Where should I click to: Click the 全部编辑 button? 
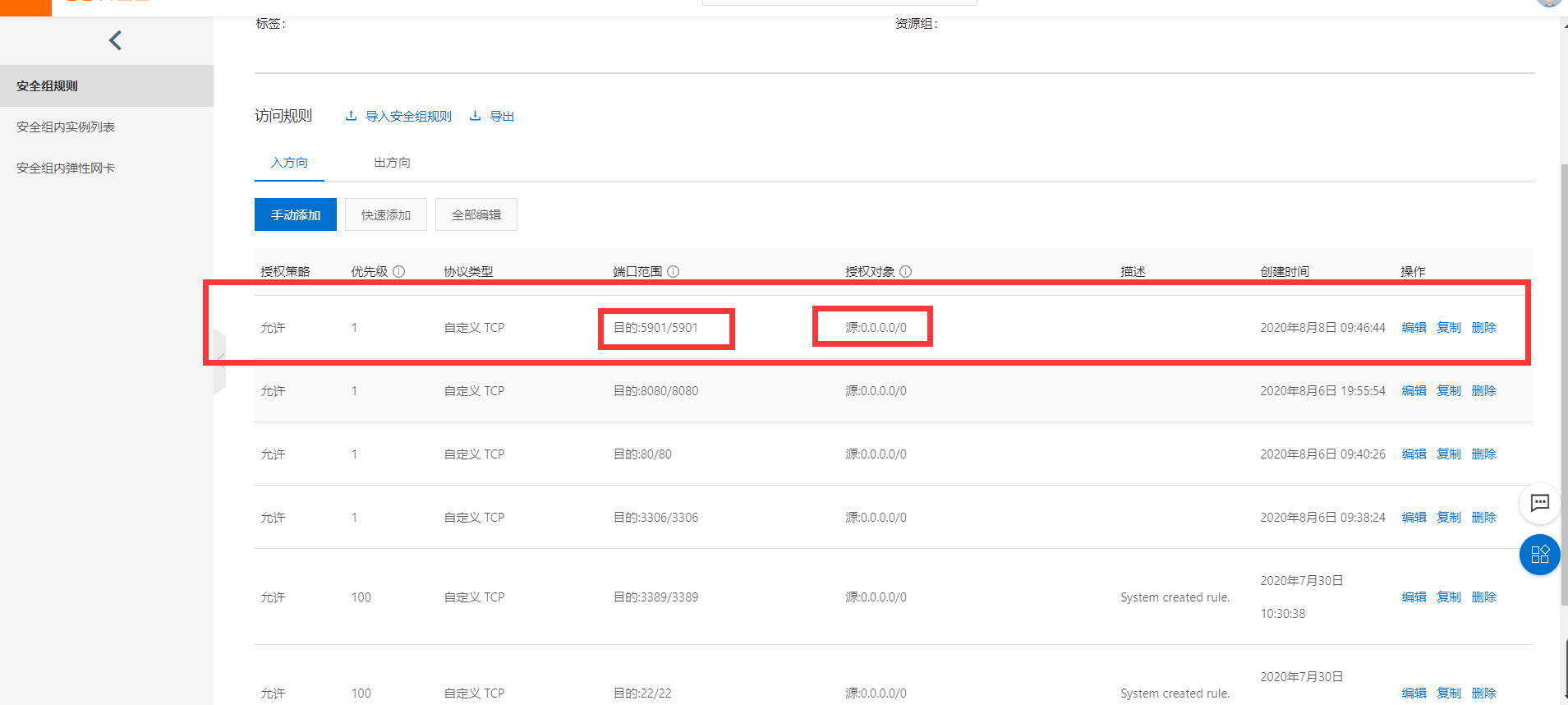[476, 214]
